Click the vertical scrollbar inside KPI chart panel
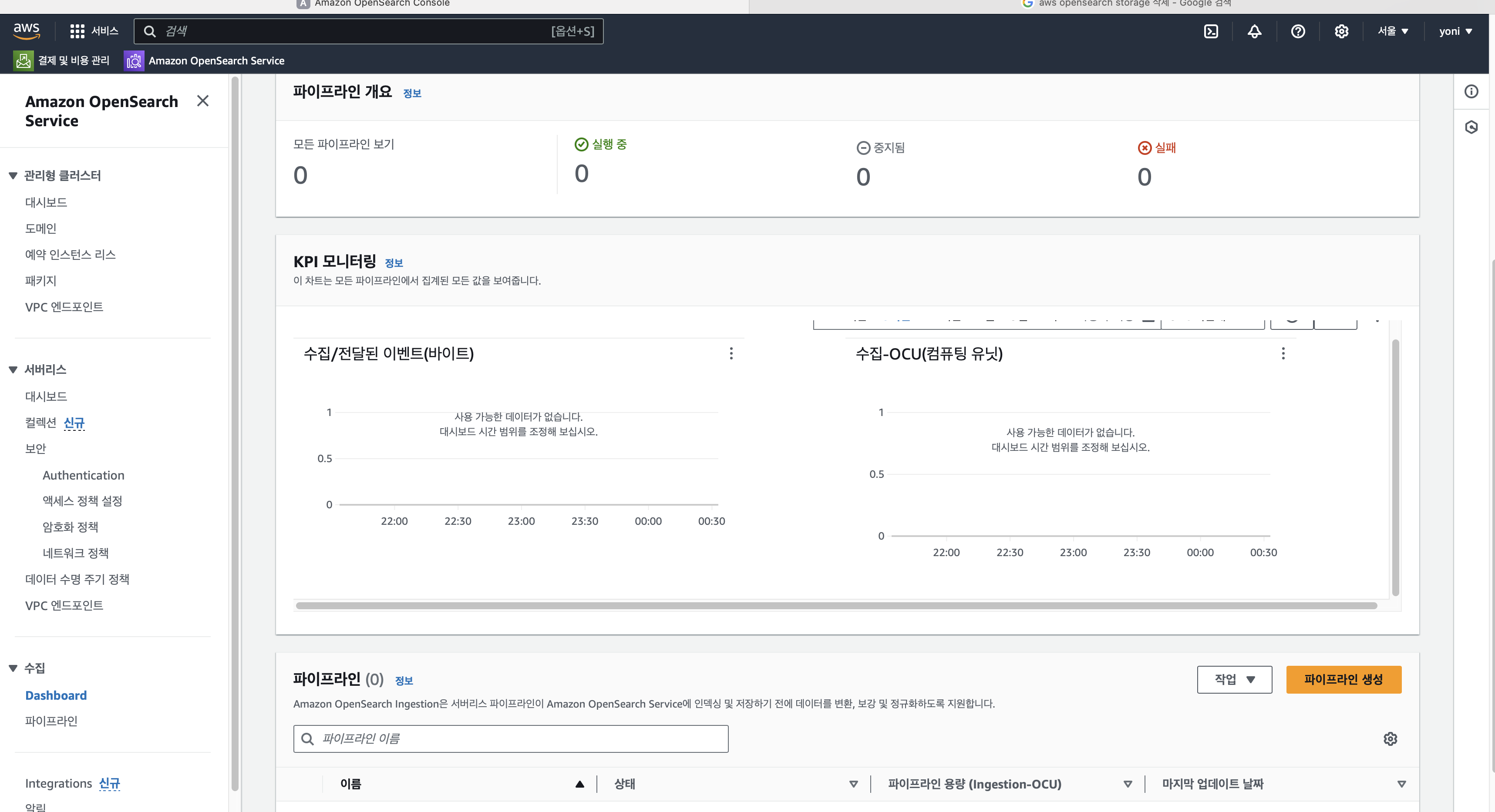Image resolution: width=1495 pixels, height=812 pixels. coord(1395,467)
